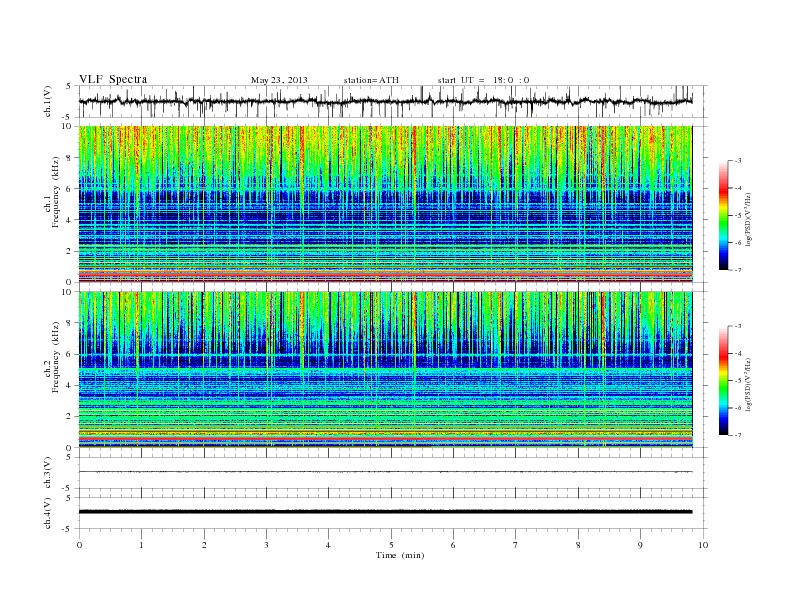The width and height of the screenshot is (792, 612).
Task: Click the "2" kHz tick of ch.2 spectrogram
Action: pyautogui.click(x=69, y=417)
